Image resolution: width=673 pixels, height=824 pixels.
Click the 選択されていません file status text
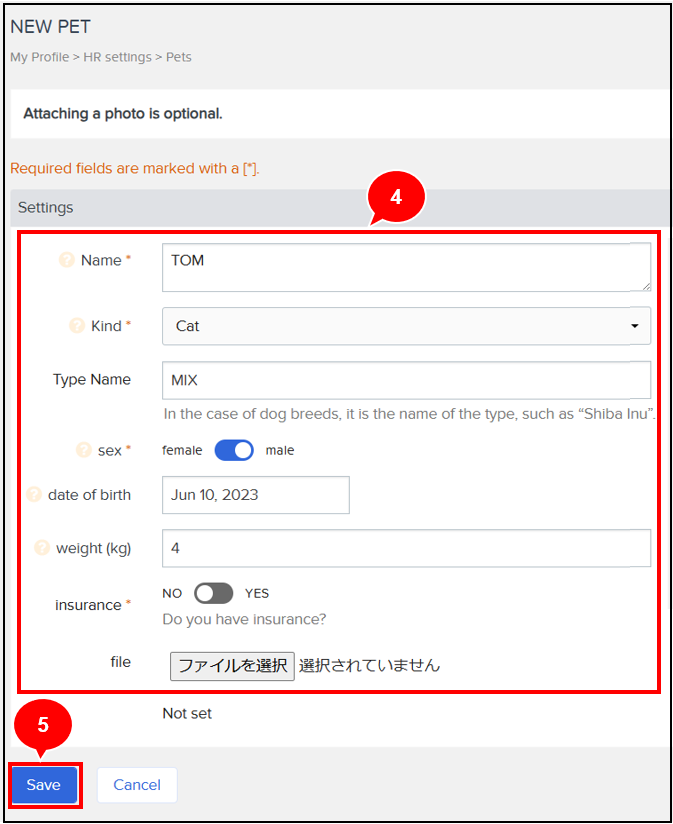click(x=369, y=665)
